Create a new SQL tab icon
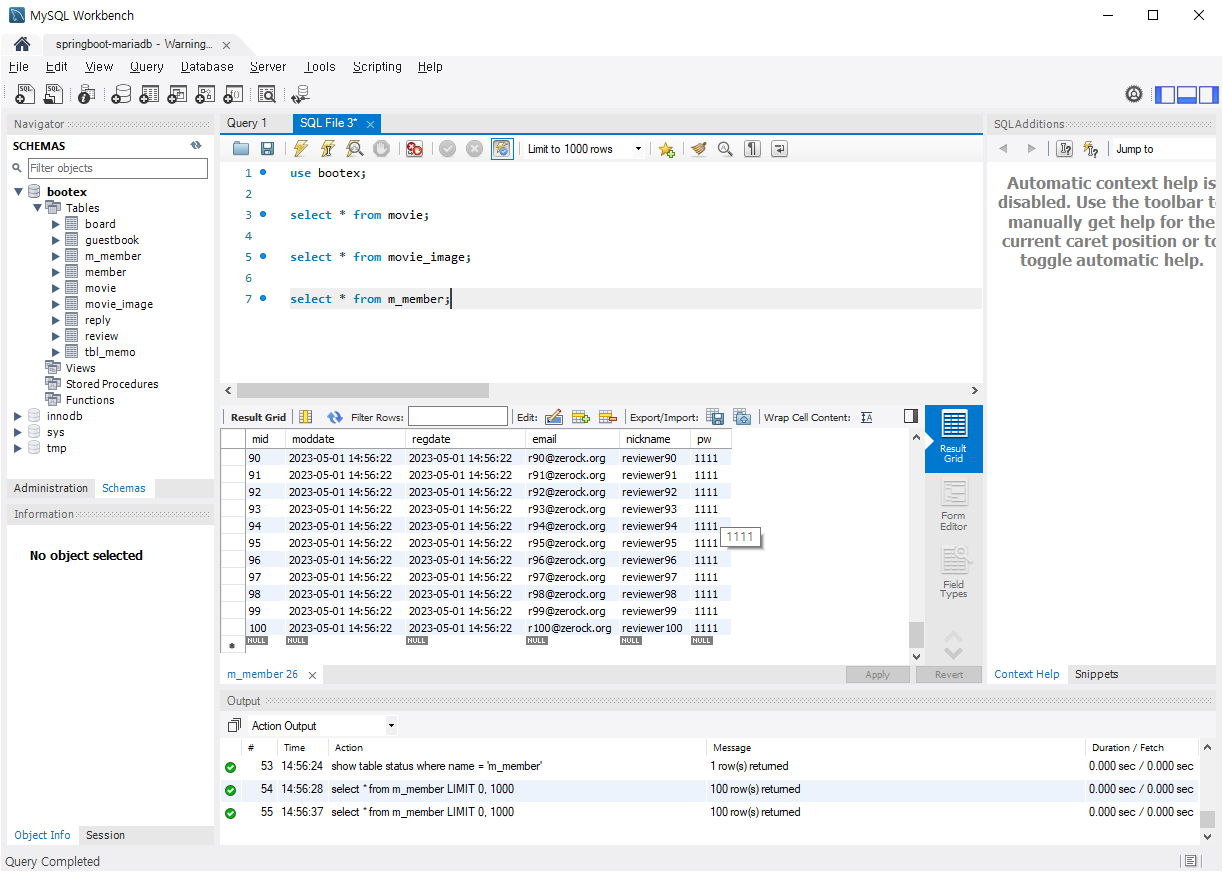 pyautogui.click(x=25, y=94)
